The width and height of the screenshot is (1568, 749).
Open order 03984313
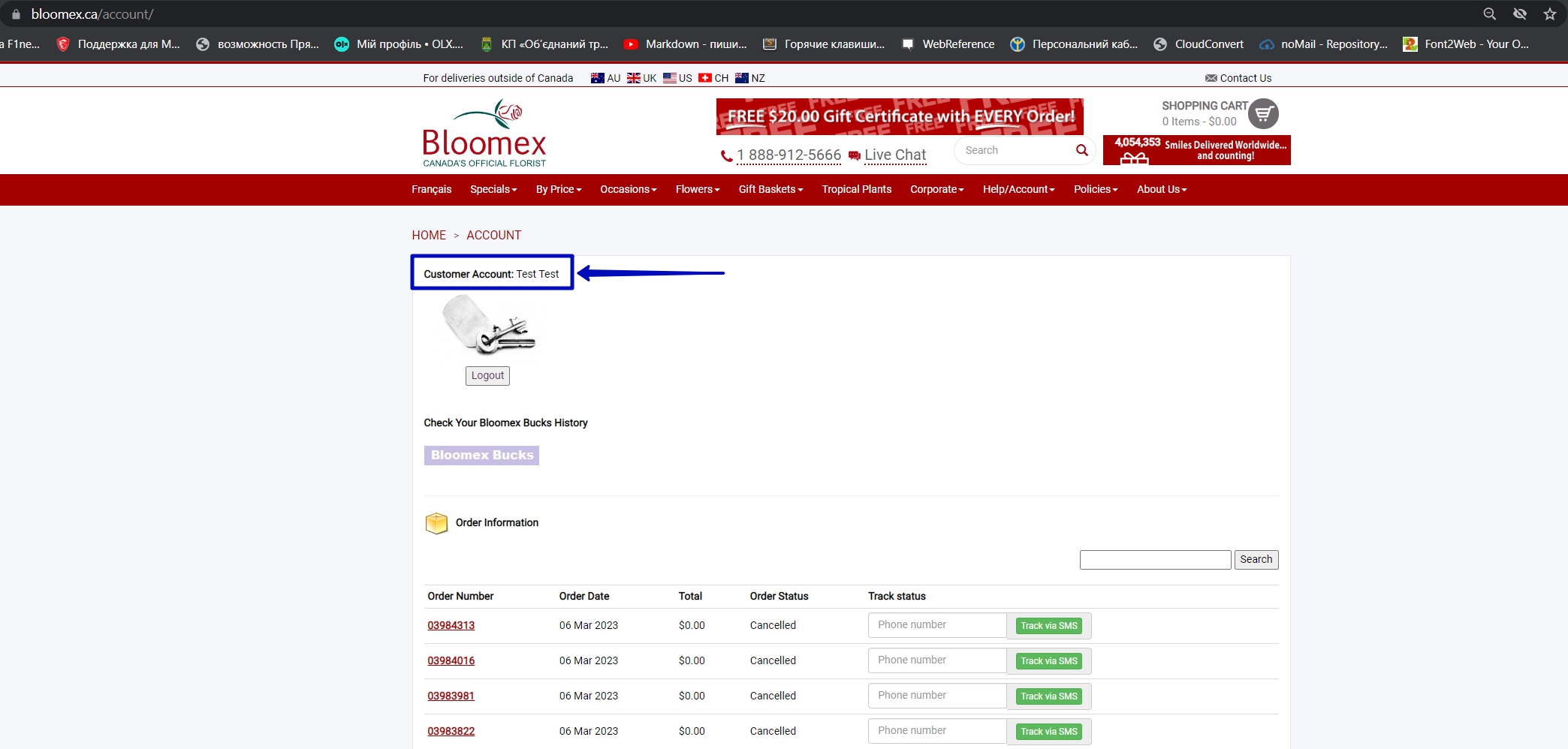point(451,626)
